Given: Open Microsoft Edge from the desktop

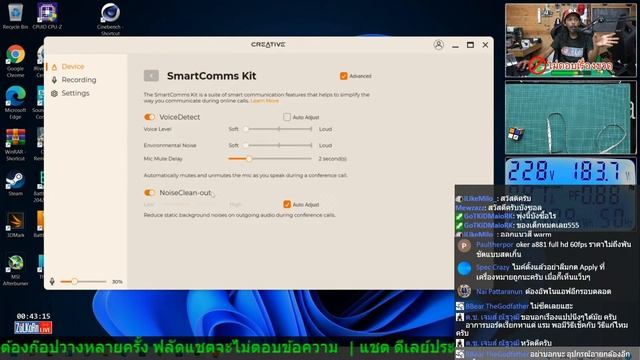Looking at the screenshot, I should (x=16, y=103).
